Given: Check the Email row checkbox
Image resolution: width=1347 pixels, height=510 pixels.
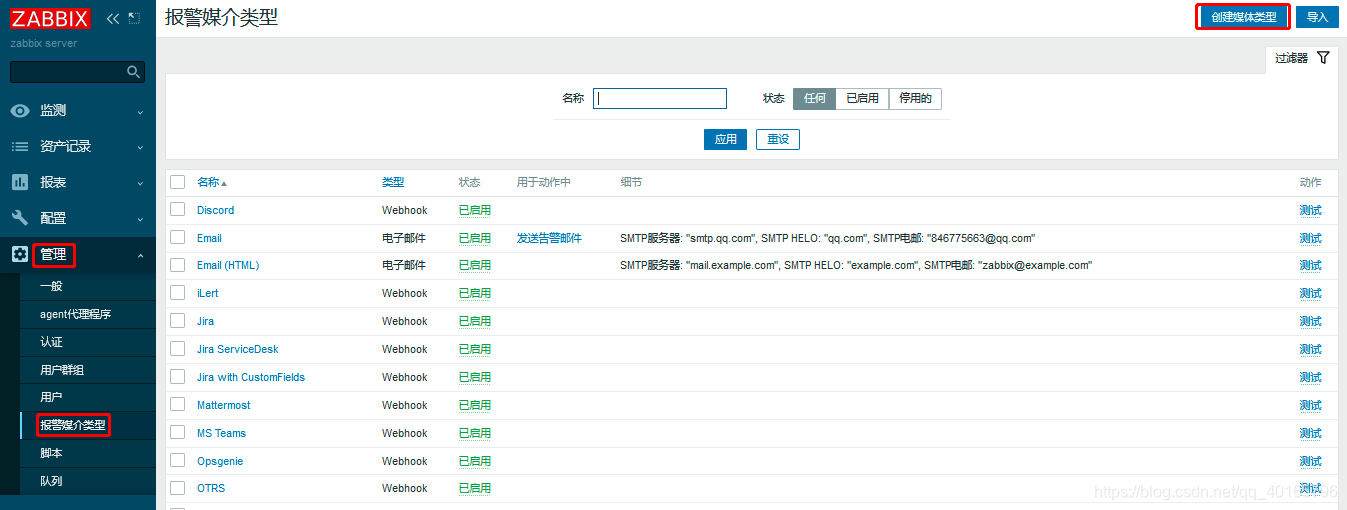Looking at the screenshot, I should pyautogui.click(x=178, y=237).
